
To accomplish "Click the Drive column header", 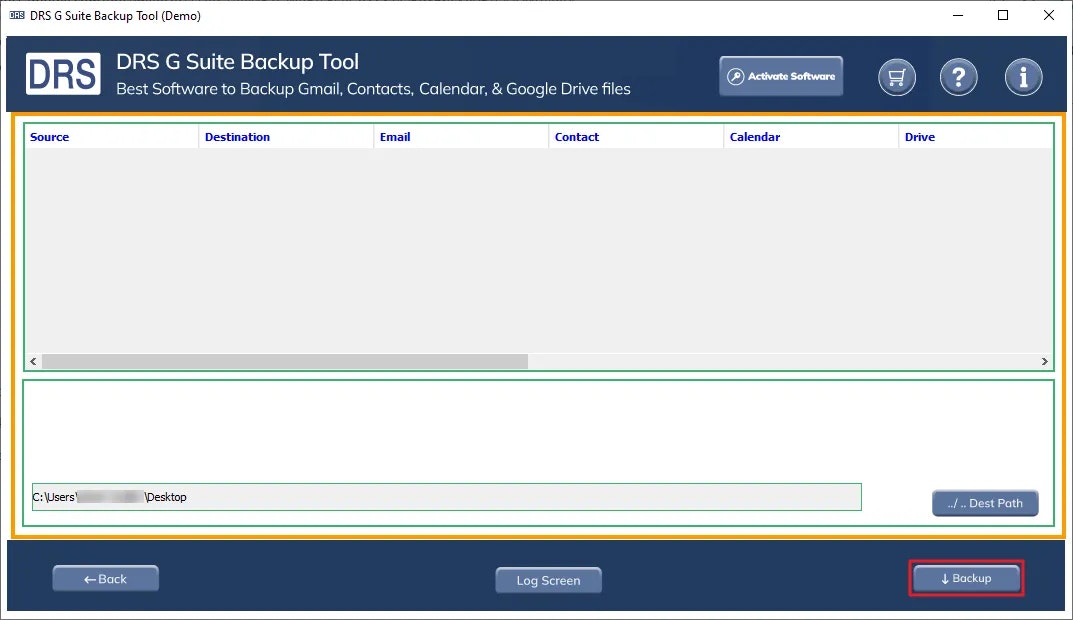I will point(976,137).
